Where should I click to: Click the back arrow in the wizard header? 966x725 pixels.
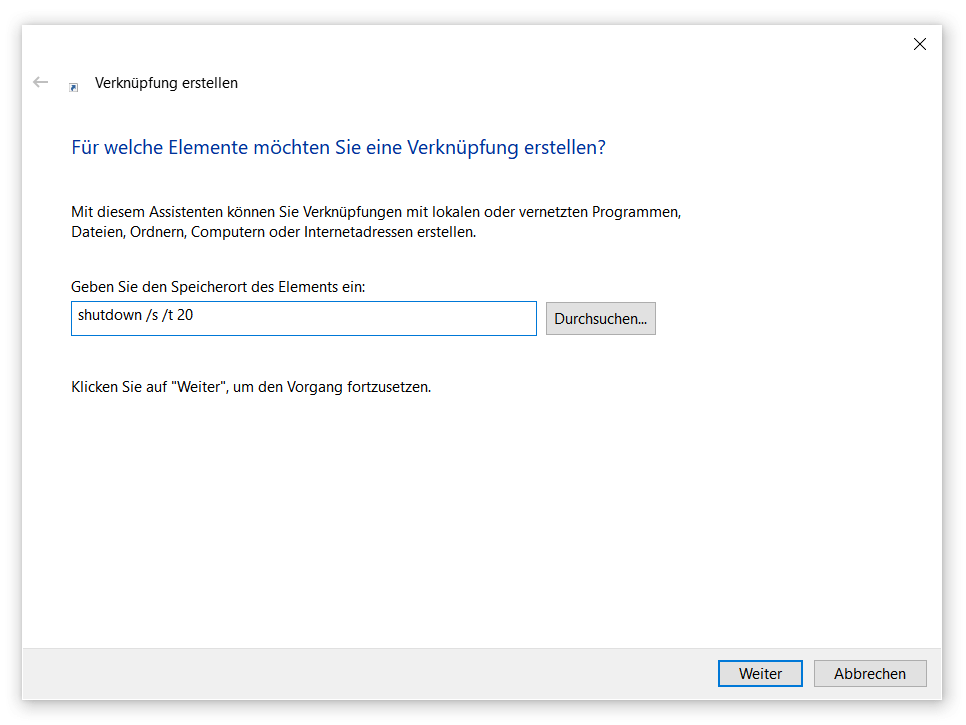[41, 83]
